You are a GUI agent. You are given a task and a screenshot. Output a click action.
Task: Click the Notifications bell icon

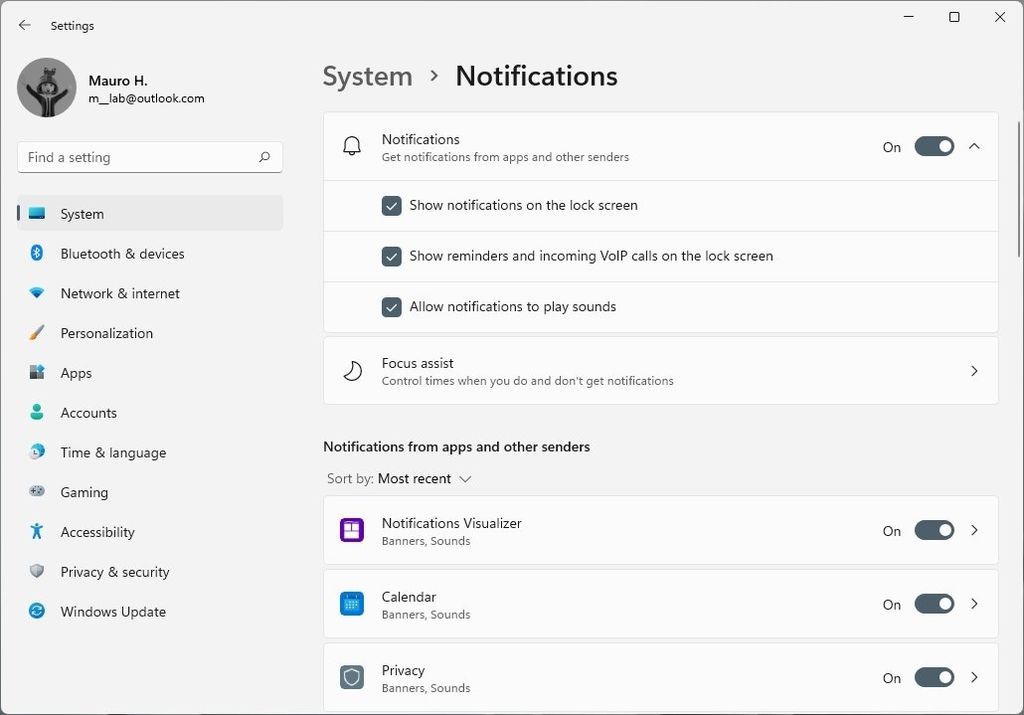click(x=352, y=145)
